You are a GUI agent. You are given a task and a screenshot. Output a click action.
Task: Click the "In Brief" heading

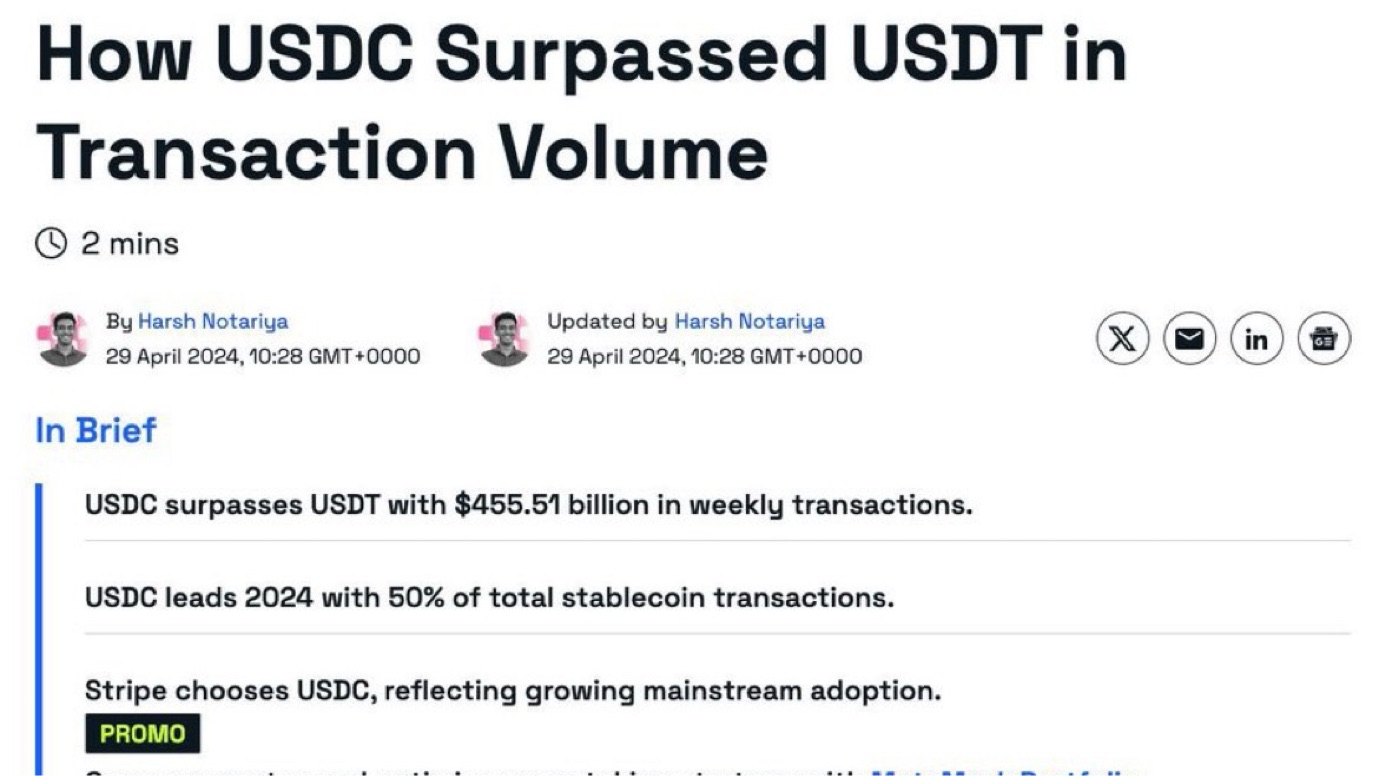tap(96, 431)
